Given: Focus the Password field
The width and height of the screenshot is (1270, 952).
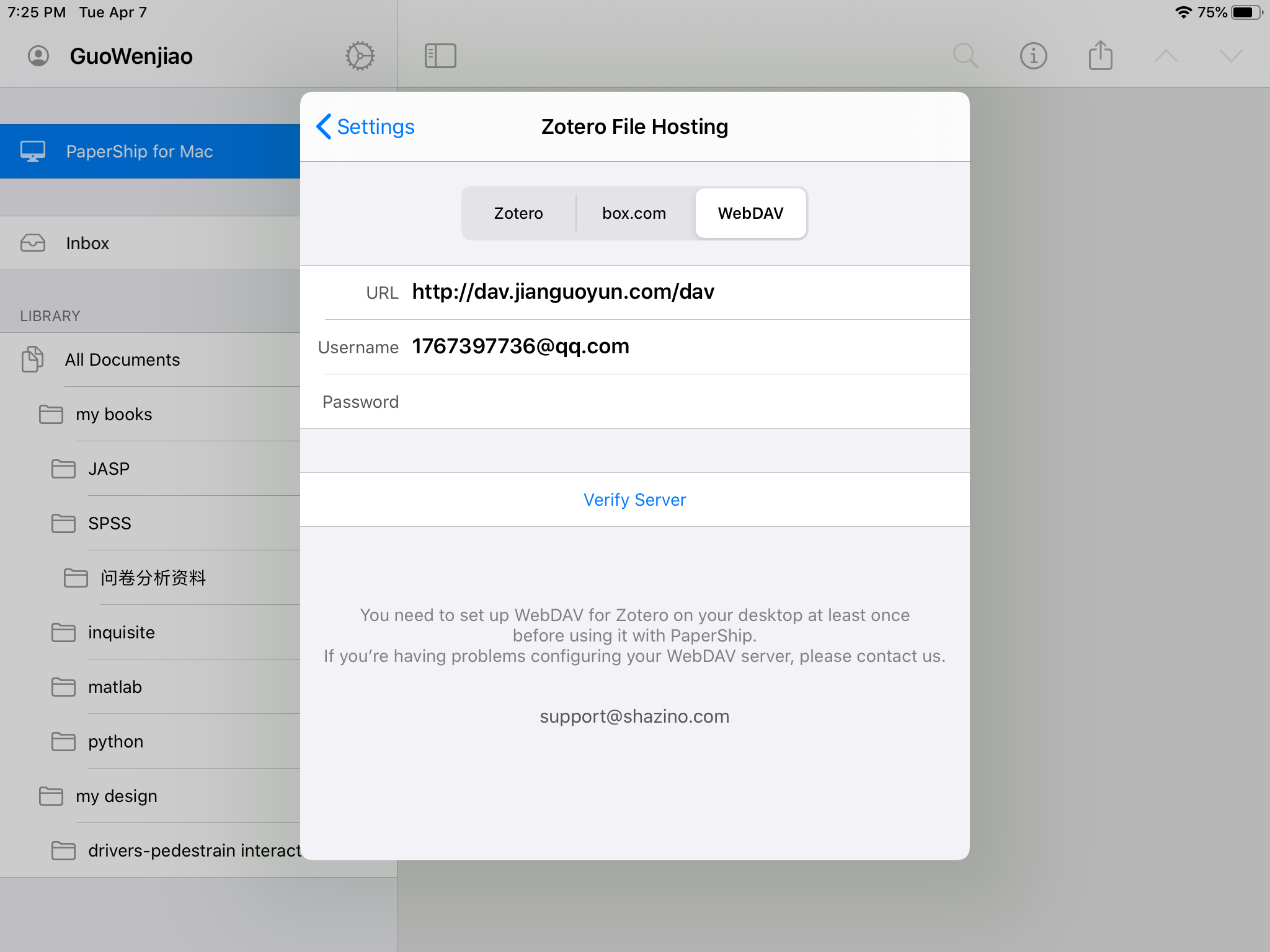Looking at the screenshot, I should tap(682, 402).
